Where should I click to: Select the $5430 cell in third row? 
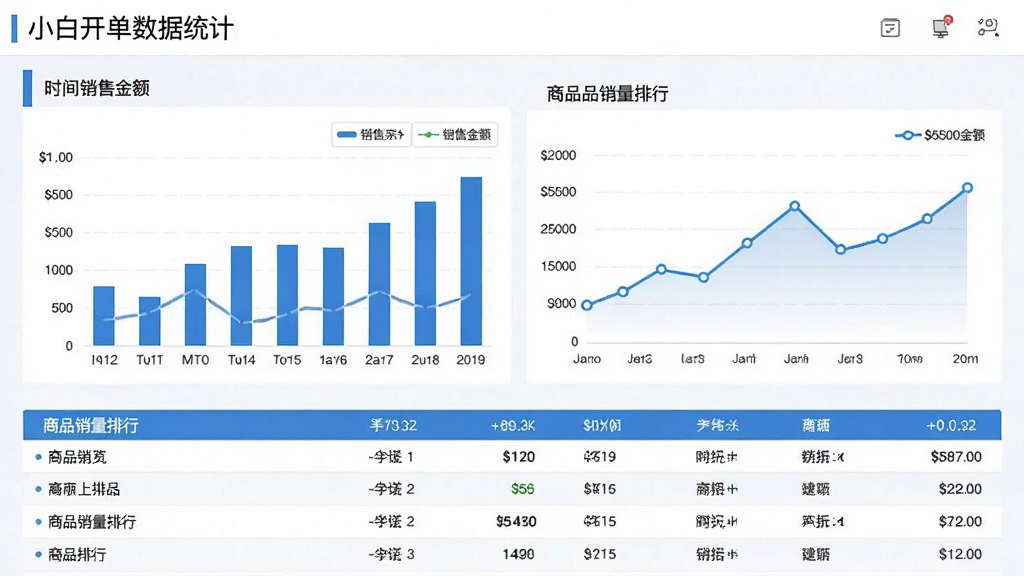pos(516,522)
